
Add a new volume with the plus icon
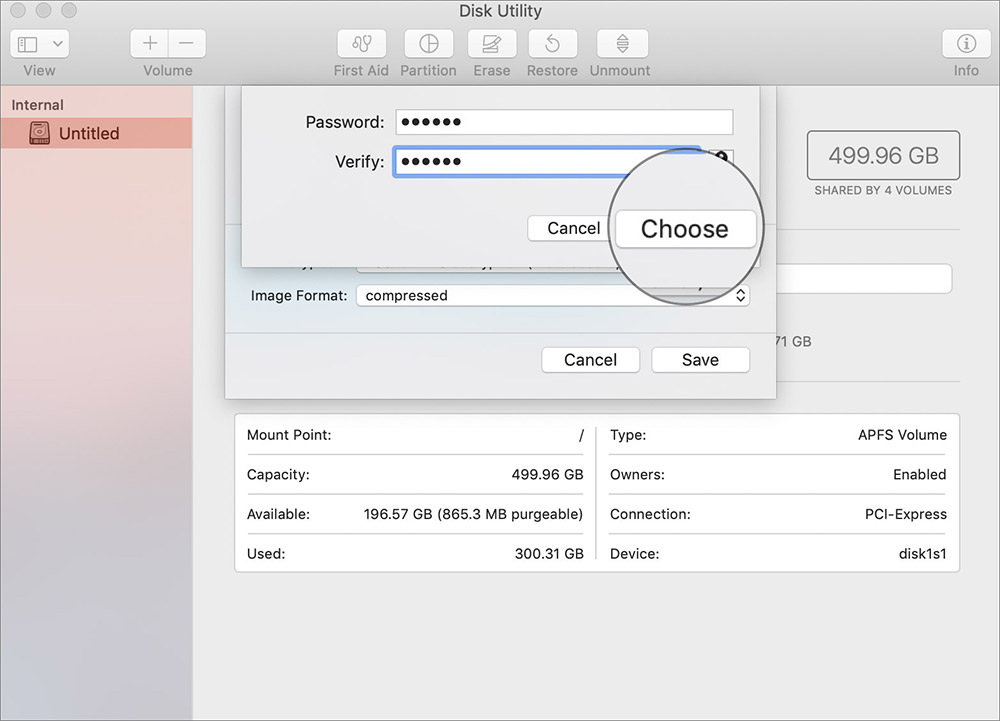148,43
